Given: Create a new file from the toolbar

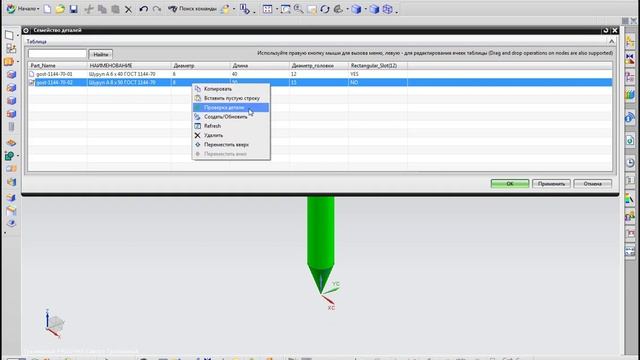Looking at the screenshot, I should [x=47, y=9].
